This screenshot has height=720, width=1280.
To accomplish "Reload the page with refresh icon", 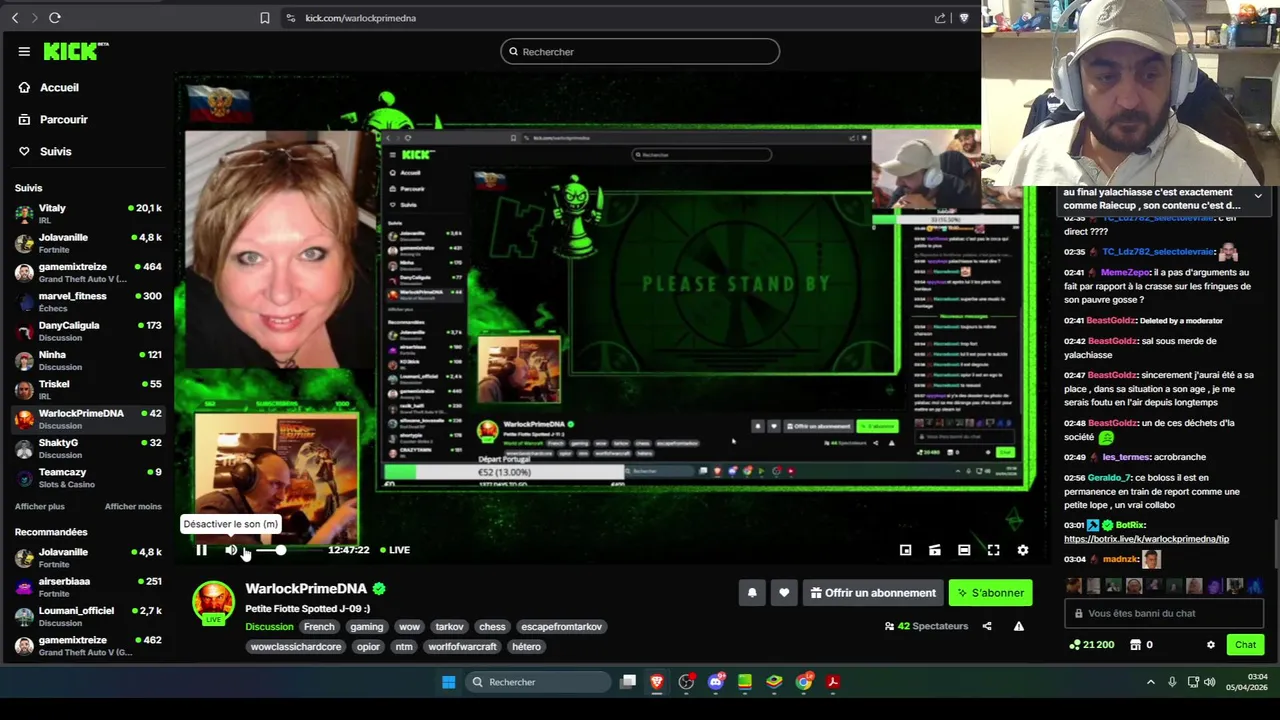I will pos(55,18).
